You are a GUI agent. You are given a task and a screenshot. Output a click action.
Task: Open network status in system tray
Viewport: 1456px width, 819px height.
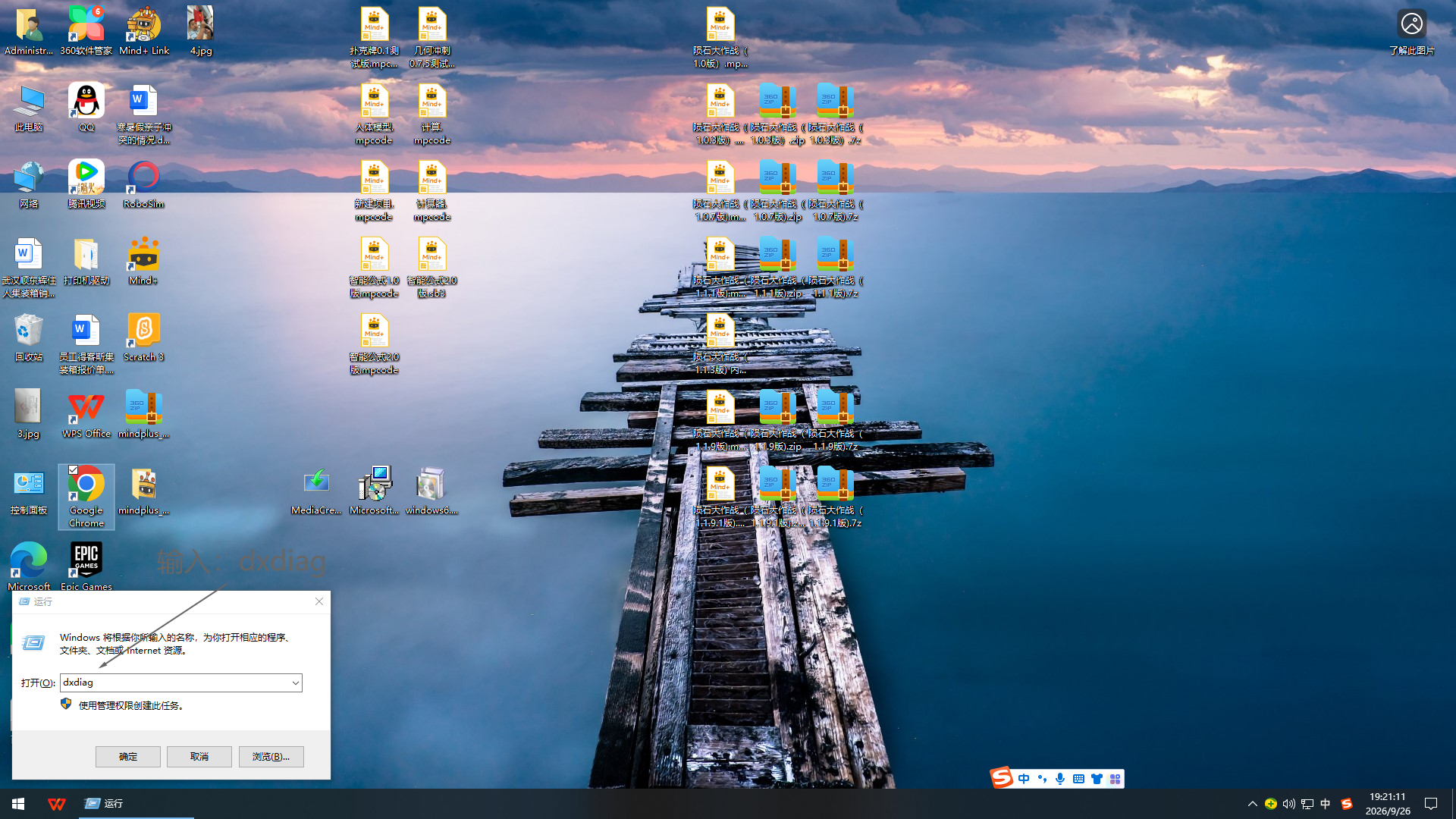1307,804
